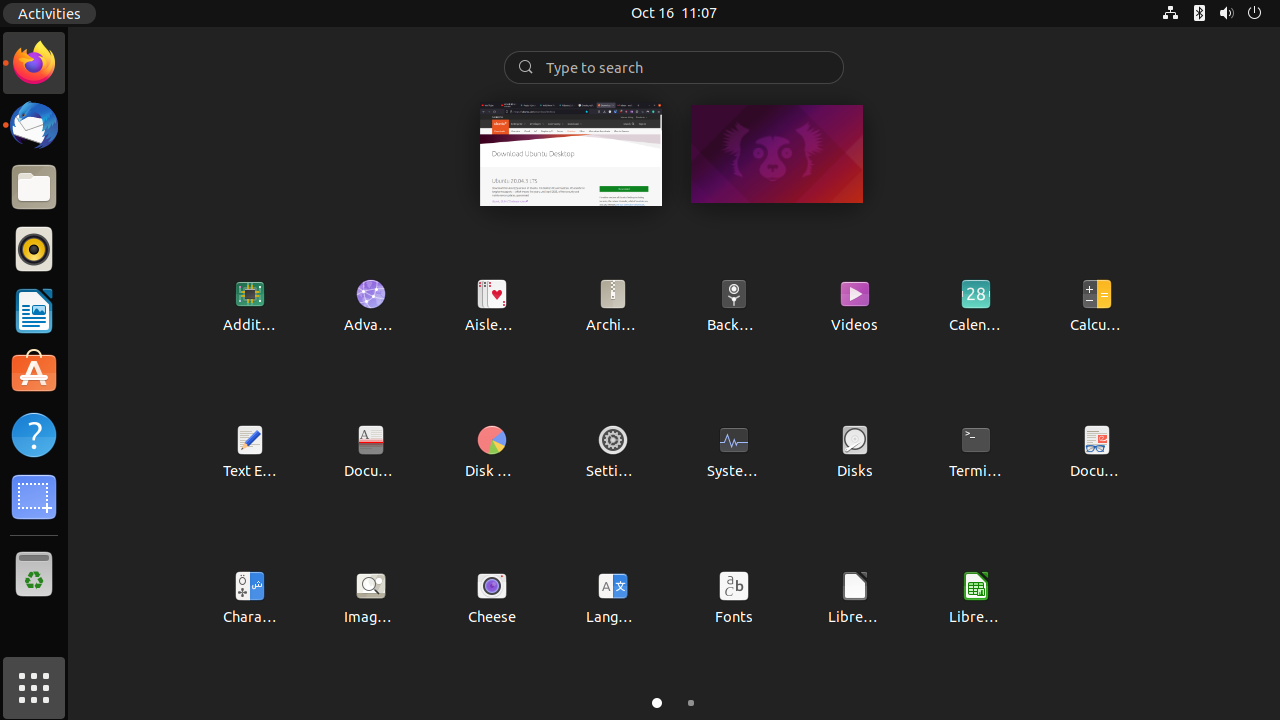Show all applications via dock grid button
This screenshot has height=720, width=1280.
(x=33, y=688)
